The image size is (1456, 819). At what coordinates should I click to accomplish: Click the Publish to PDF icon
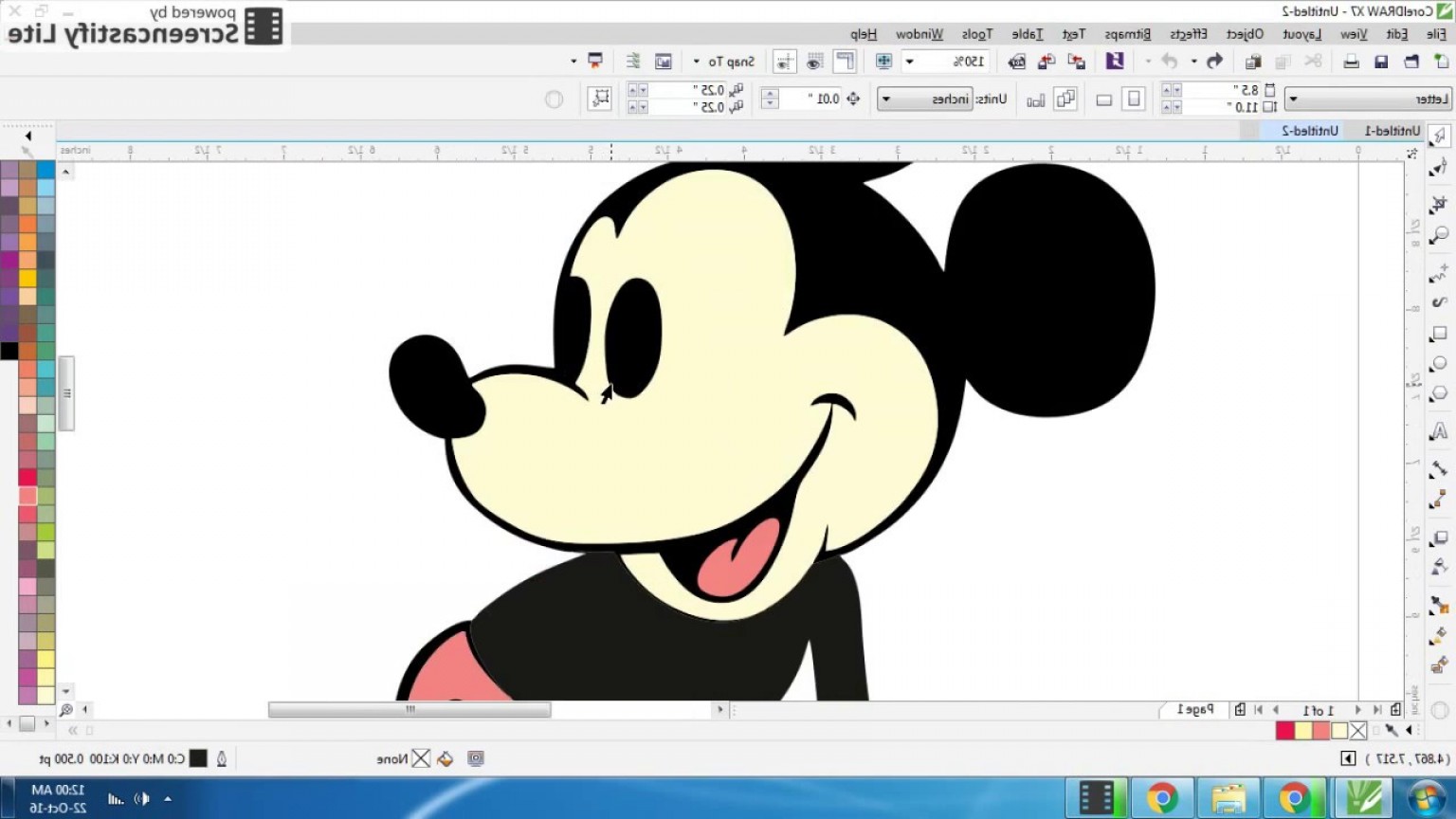1017,62
